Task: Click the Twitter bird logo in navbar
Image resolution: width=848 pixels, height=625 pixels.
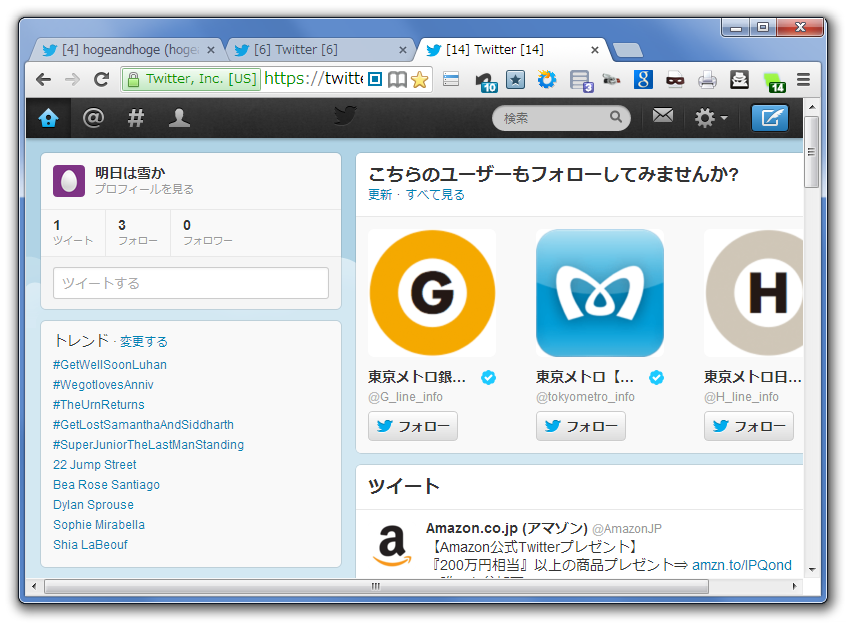Action: [345, 115]
